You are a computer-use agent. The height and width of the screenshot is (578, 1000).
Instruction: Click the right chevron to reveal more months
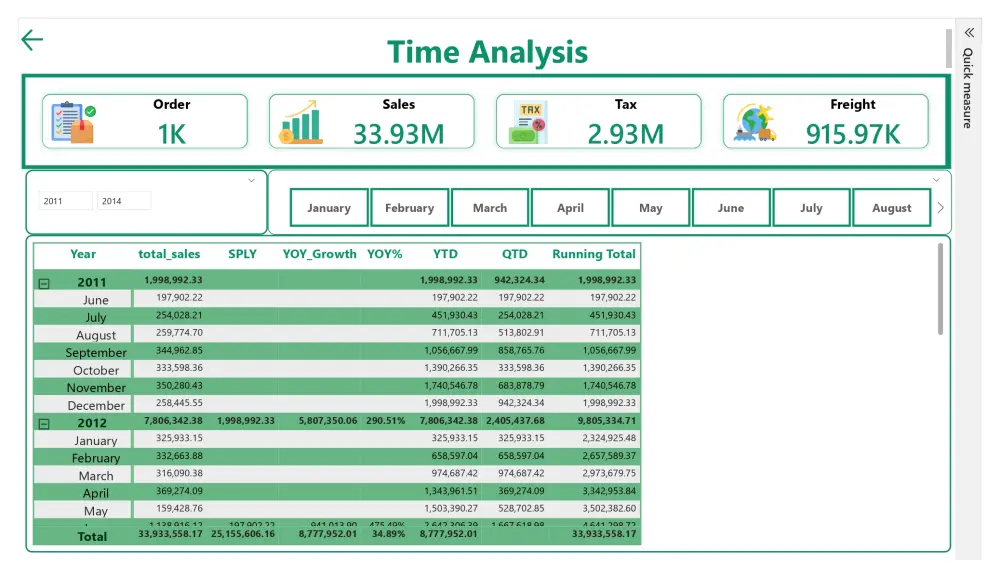coord(941,207)
